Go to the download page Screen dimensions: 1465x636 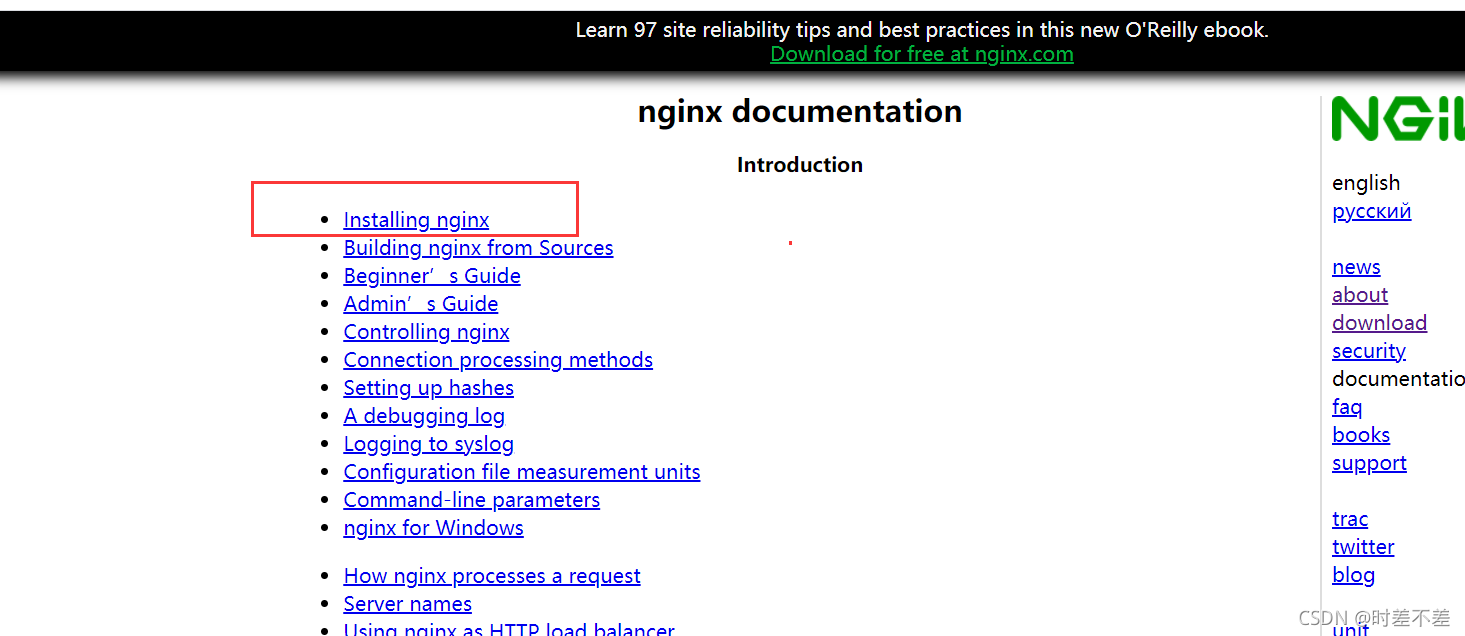pyautogui.click(x=1379, y=323)
